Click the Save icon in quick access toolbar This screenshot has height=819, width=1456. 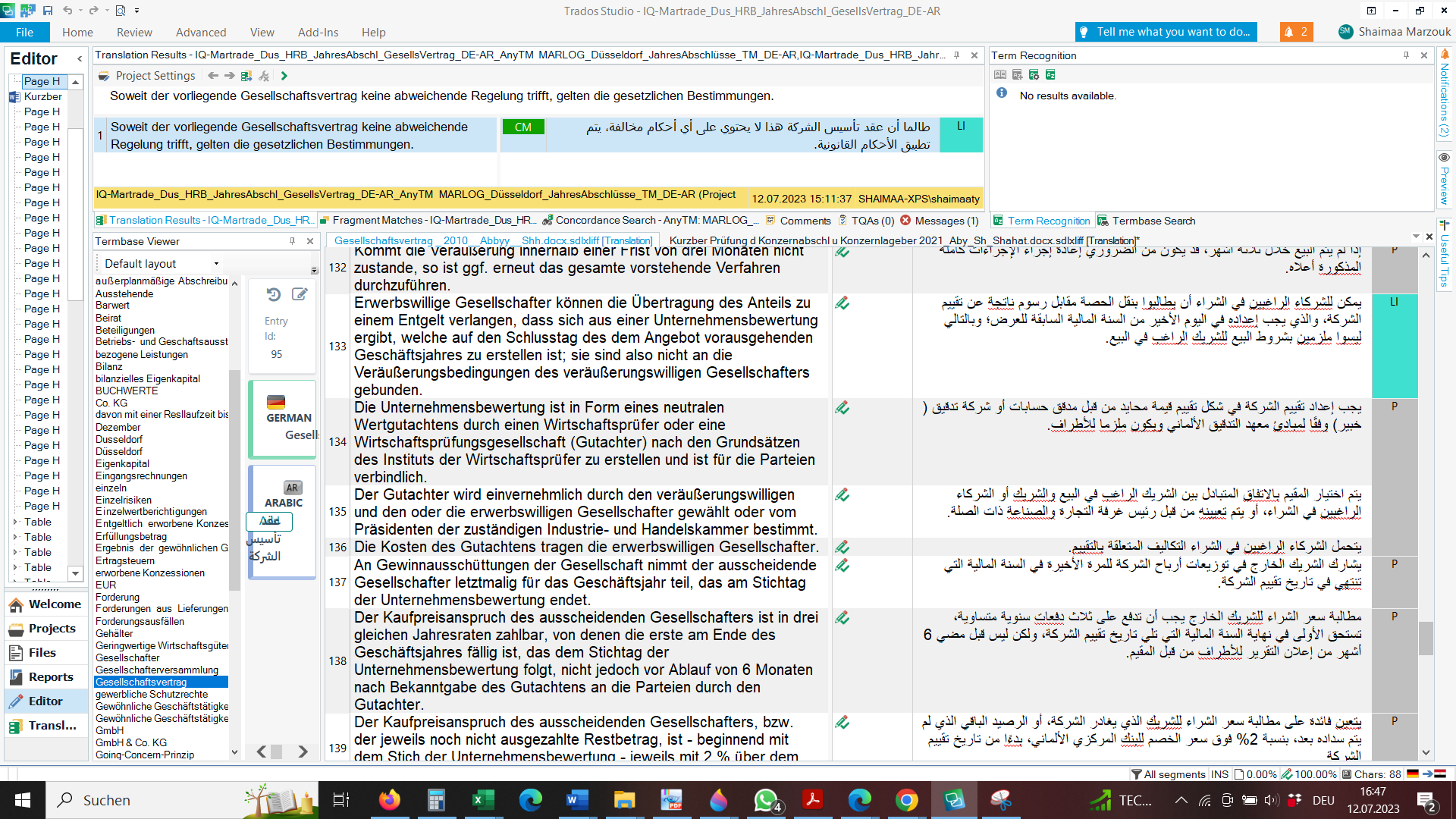48,11
